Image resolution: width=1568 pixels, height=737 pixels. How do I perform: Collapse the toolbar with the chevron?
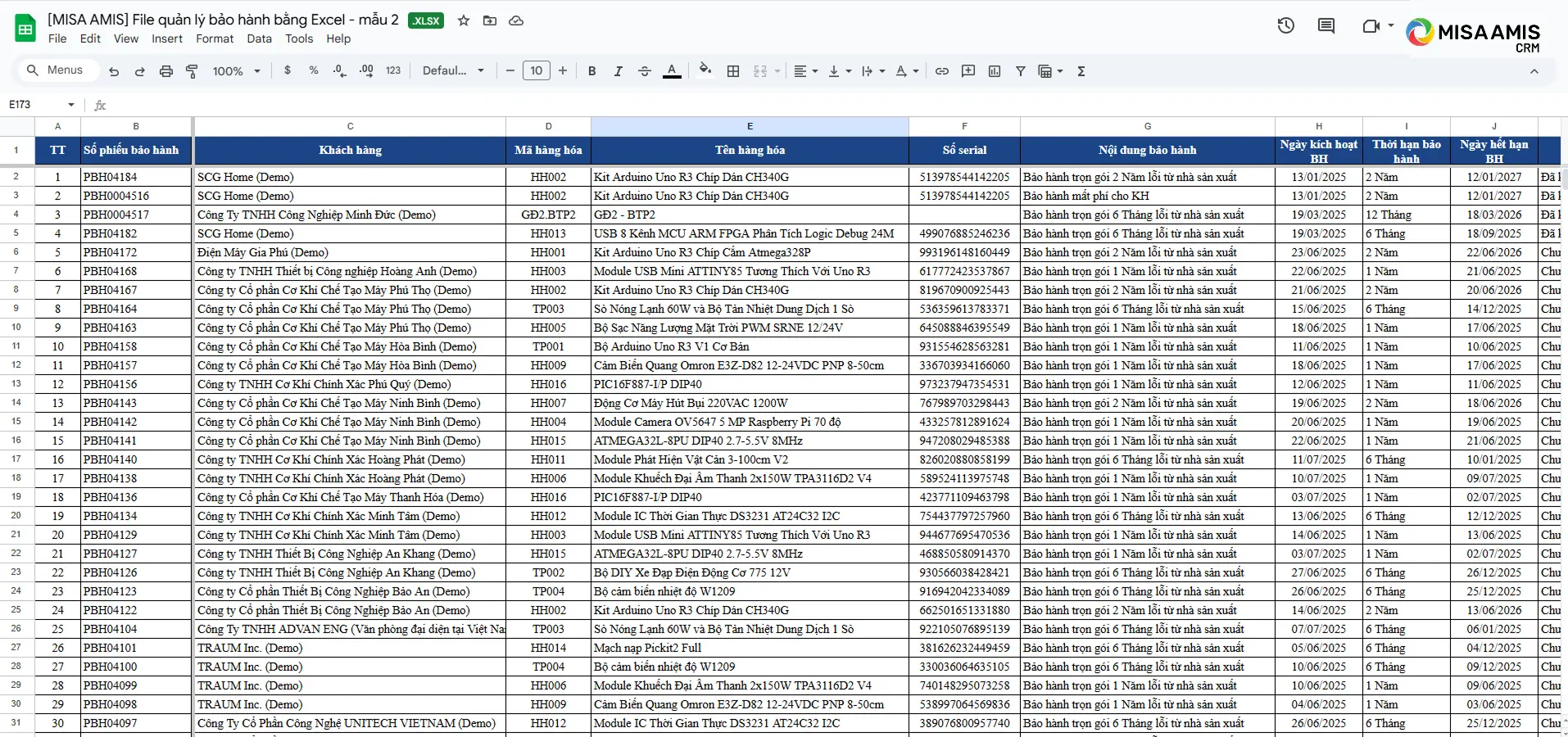1534,71
